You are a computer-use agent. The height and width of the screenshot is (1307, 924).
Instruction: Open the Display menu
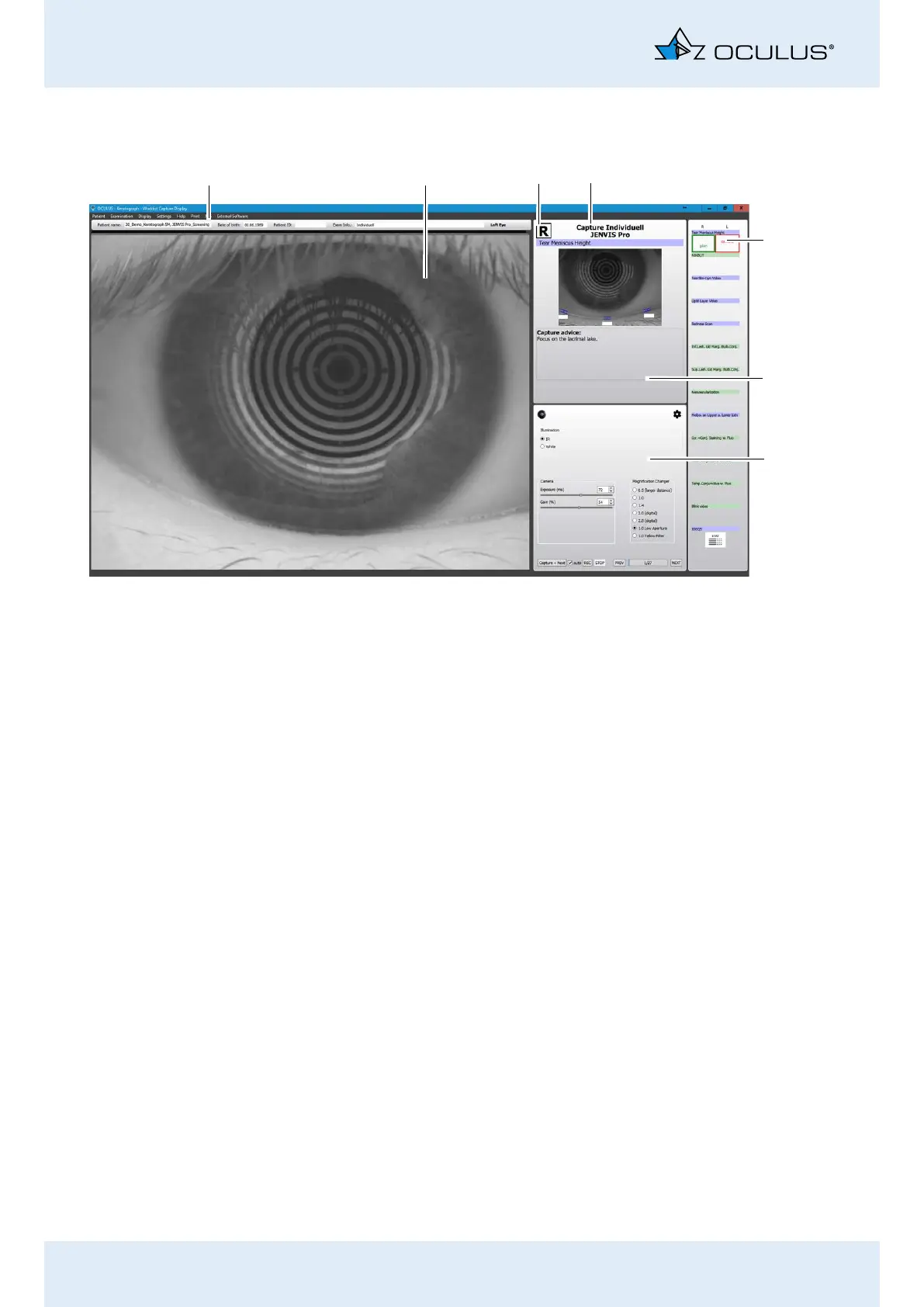click(x=145, y=217)
